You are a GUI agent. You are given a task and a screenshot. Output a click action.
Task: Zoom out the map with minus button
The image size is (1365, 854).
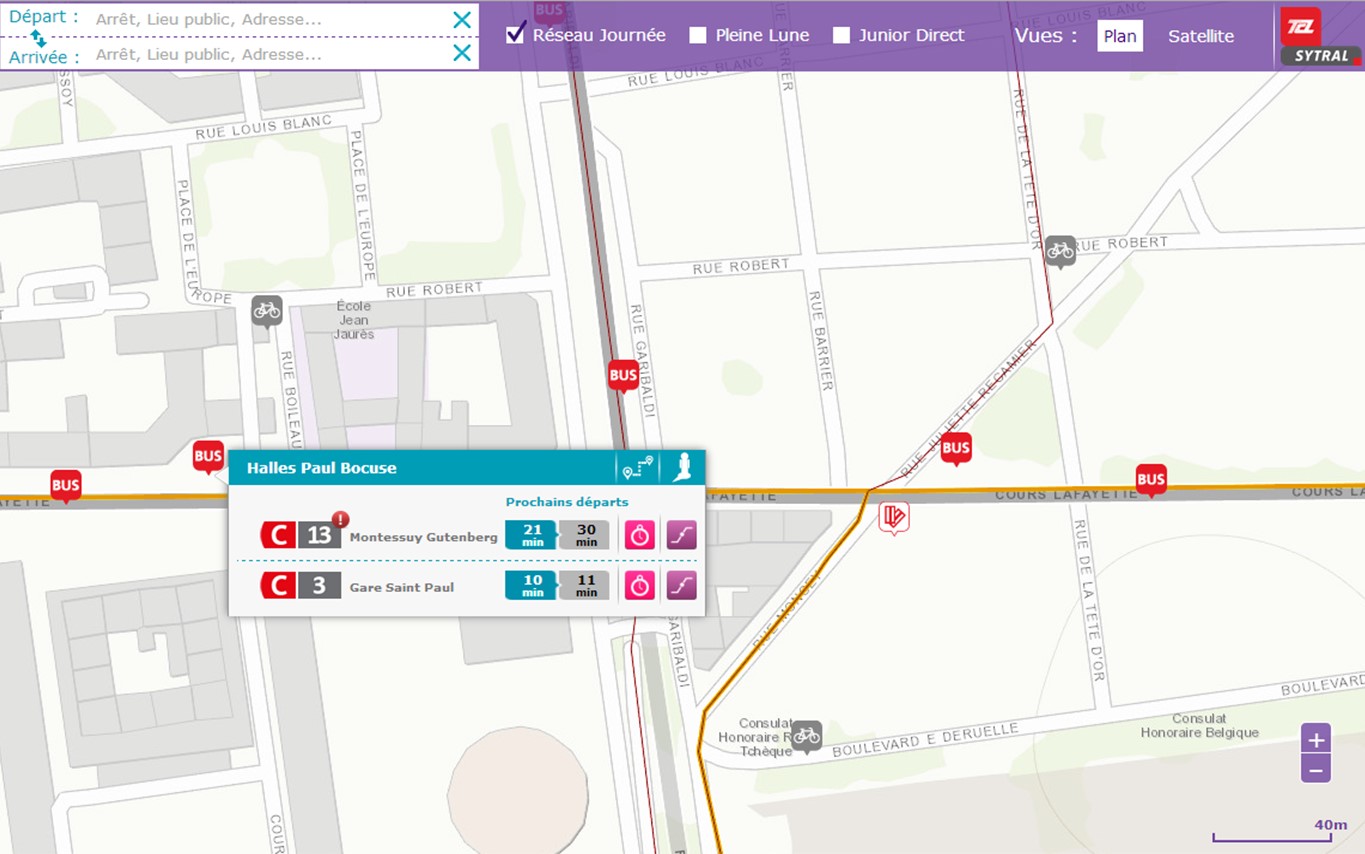click(1315, 769)
